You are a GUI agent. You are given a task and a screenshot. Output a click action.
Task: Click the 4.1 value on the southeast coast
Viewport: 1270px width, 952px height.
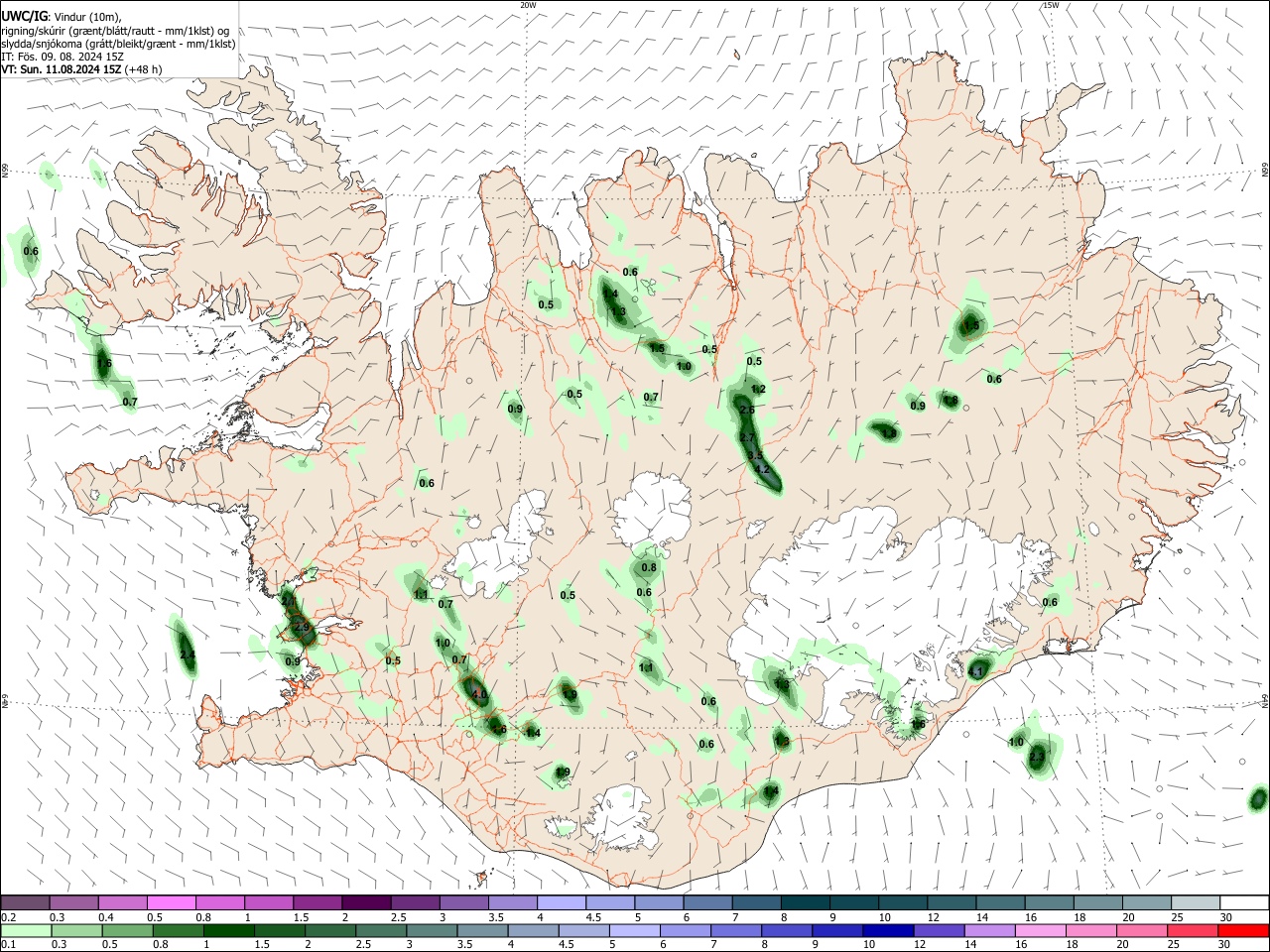(976, 672)
